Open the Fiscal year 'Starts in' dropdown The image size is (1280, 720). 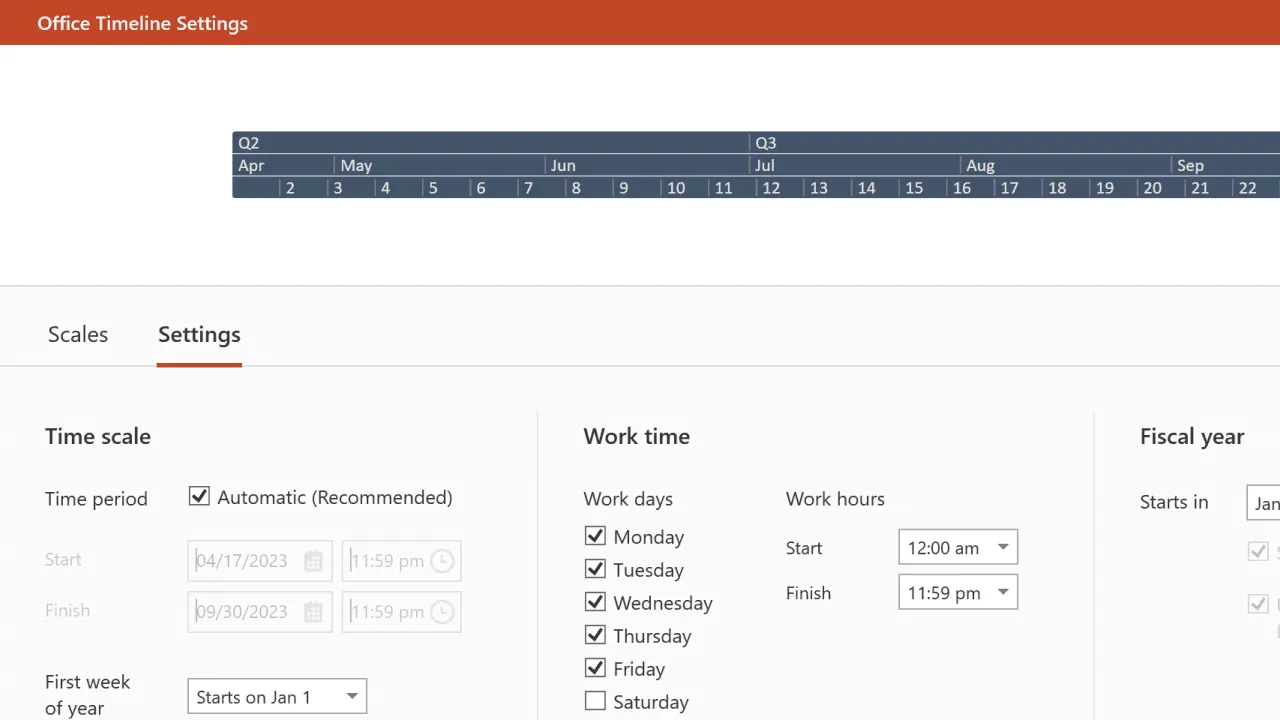coord(1264,503)
